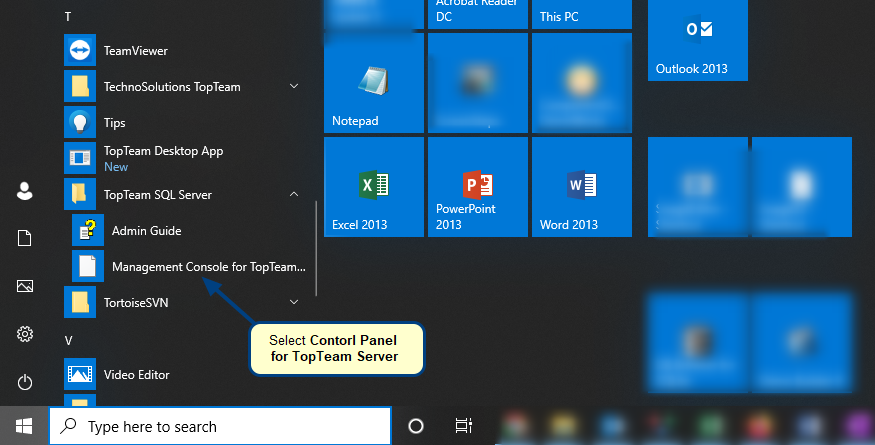
Task: Open the Notepad tile
Action: (x=374, y=83)
